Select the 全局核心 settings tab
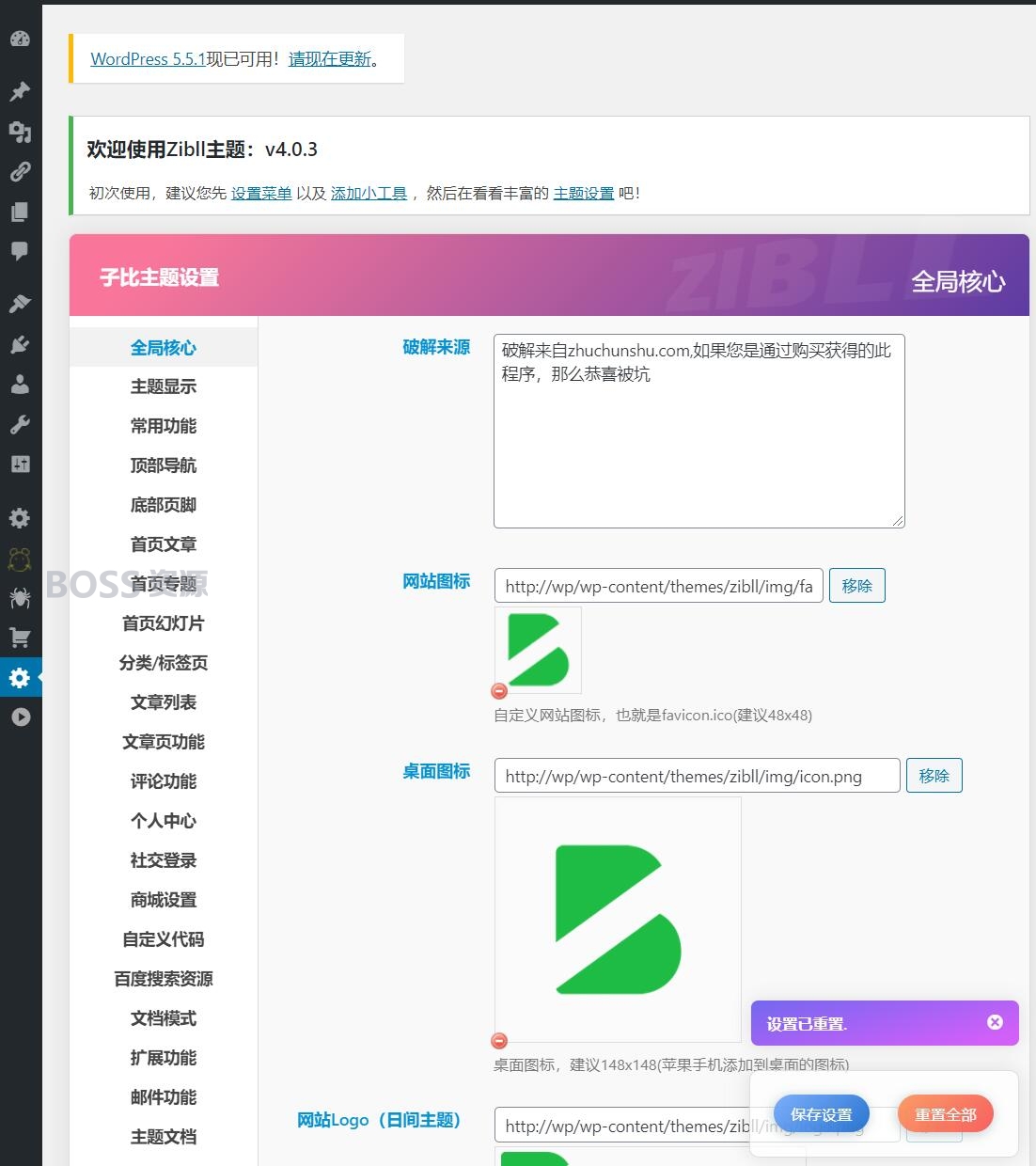 pos(164,347)
